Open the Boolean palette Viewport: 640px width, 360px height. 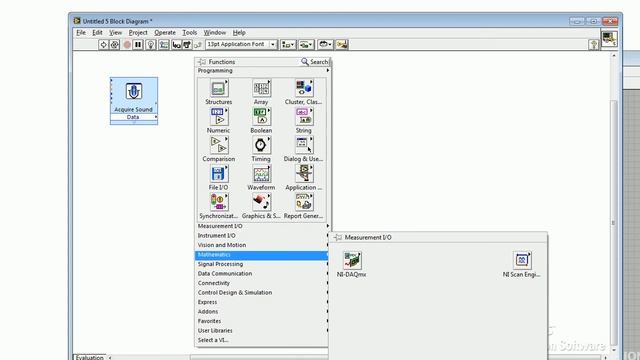[261, 121]
